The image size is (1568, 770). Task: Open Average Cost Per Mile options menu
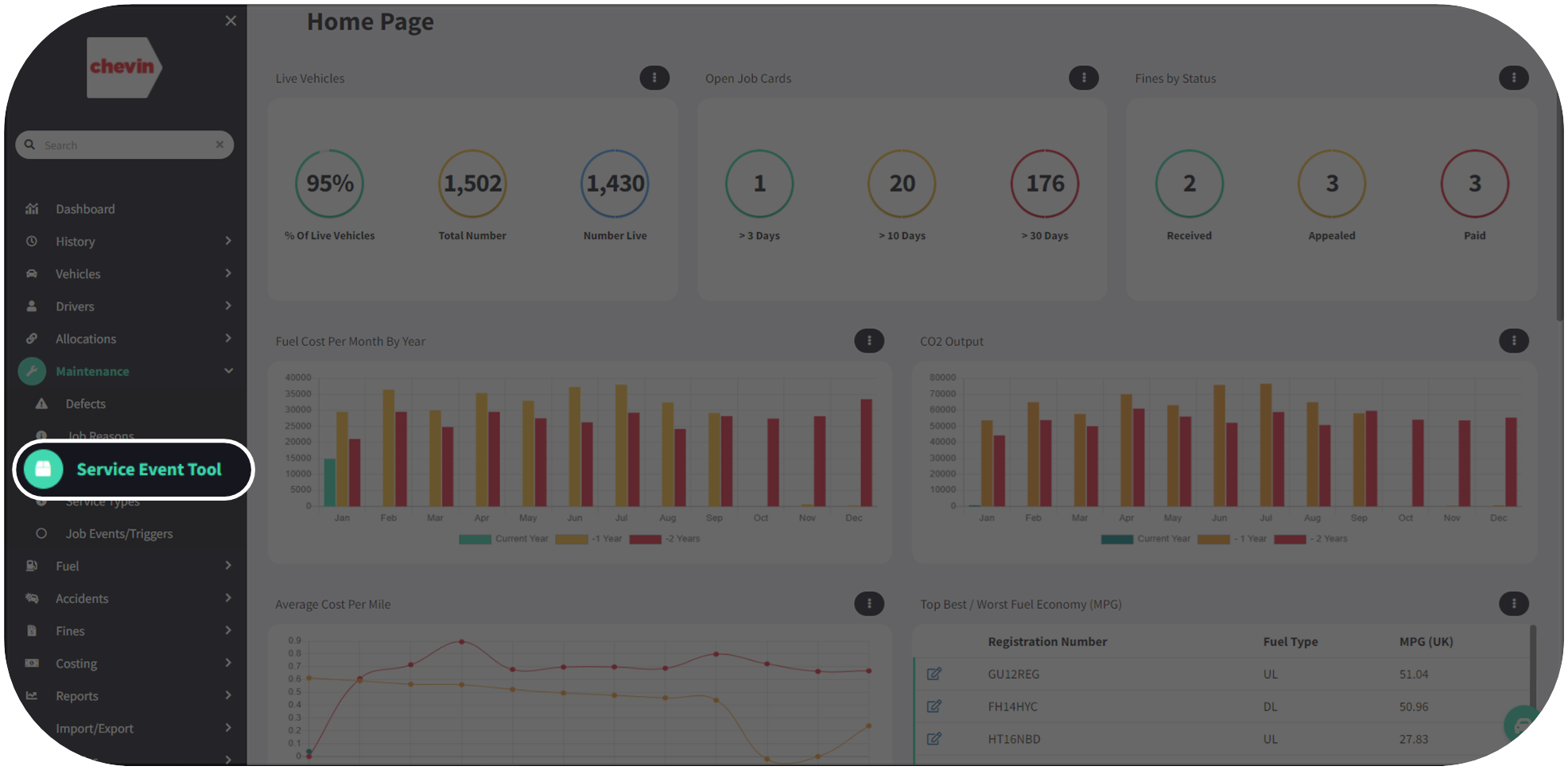[868, 604]
